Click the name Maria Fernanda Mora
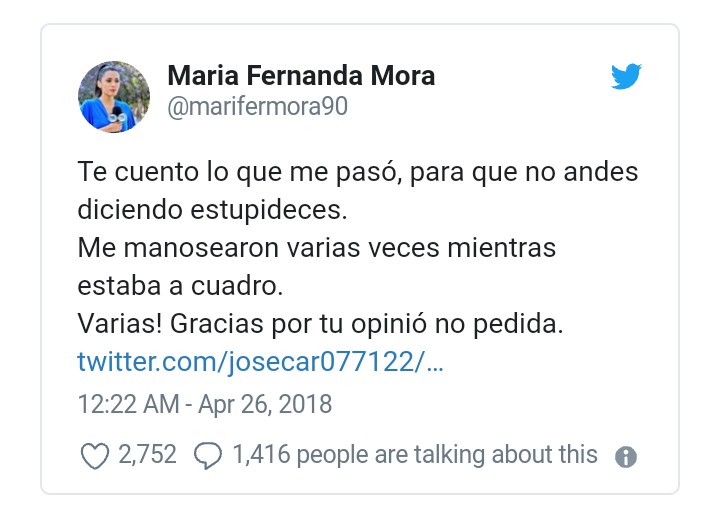720x527 pixels. click(301, 76)
